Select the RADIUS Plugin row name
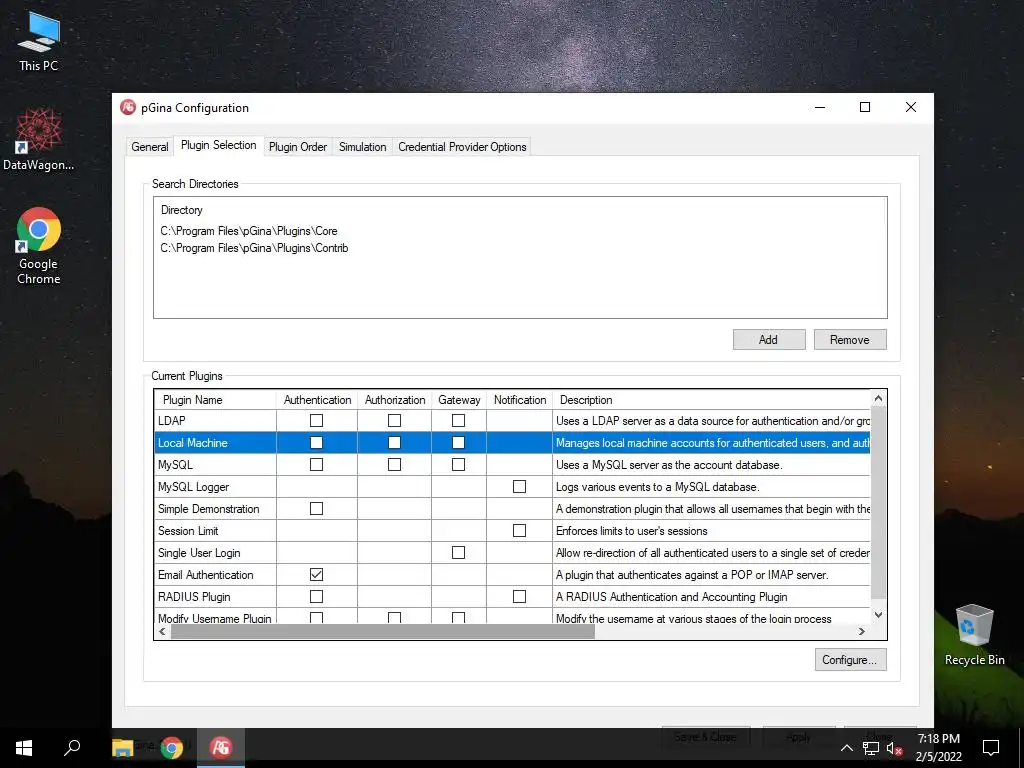 pos(194,597)
